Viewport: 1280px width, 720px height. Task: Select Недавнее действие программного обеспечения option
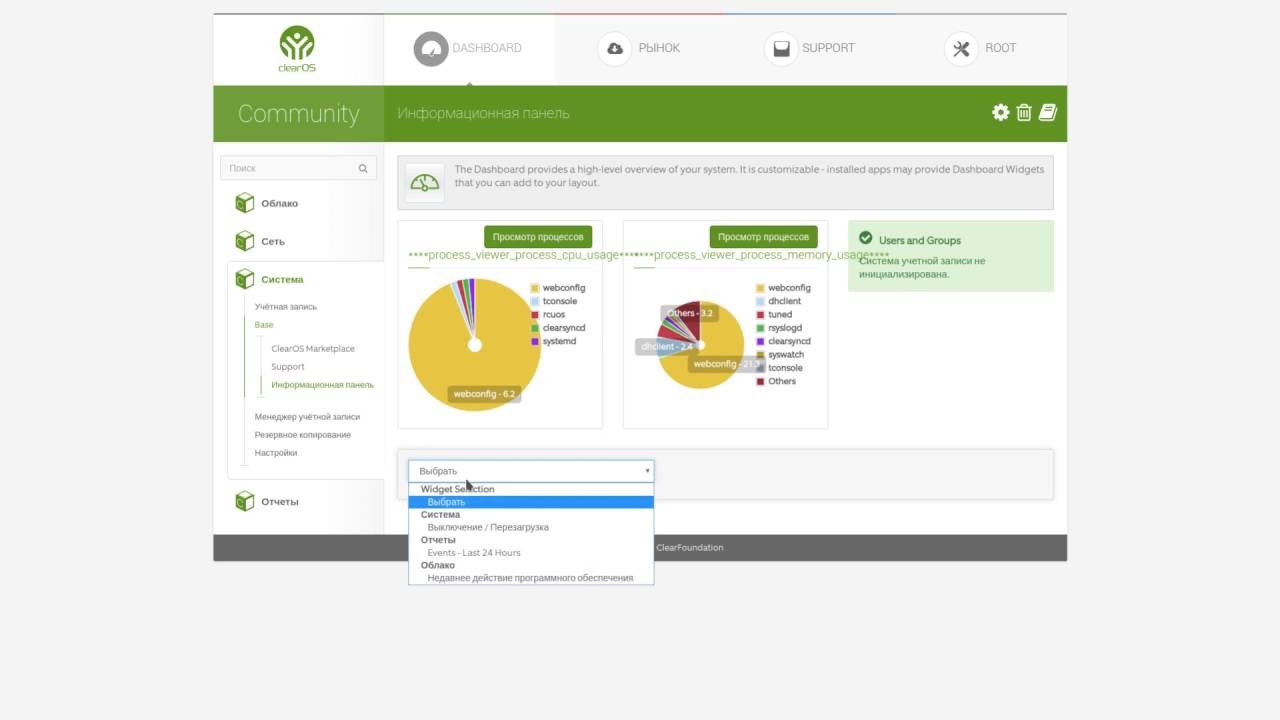point(530,578)
